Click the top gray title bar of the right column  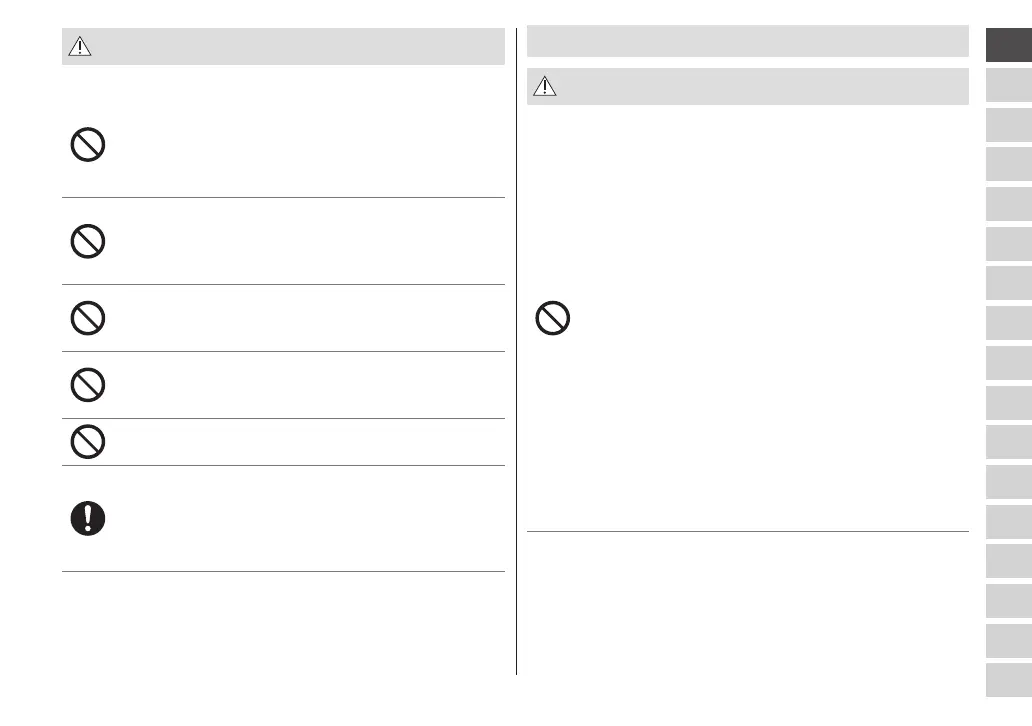click(x=747, y=42)
